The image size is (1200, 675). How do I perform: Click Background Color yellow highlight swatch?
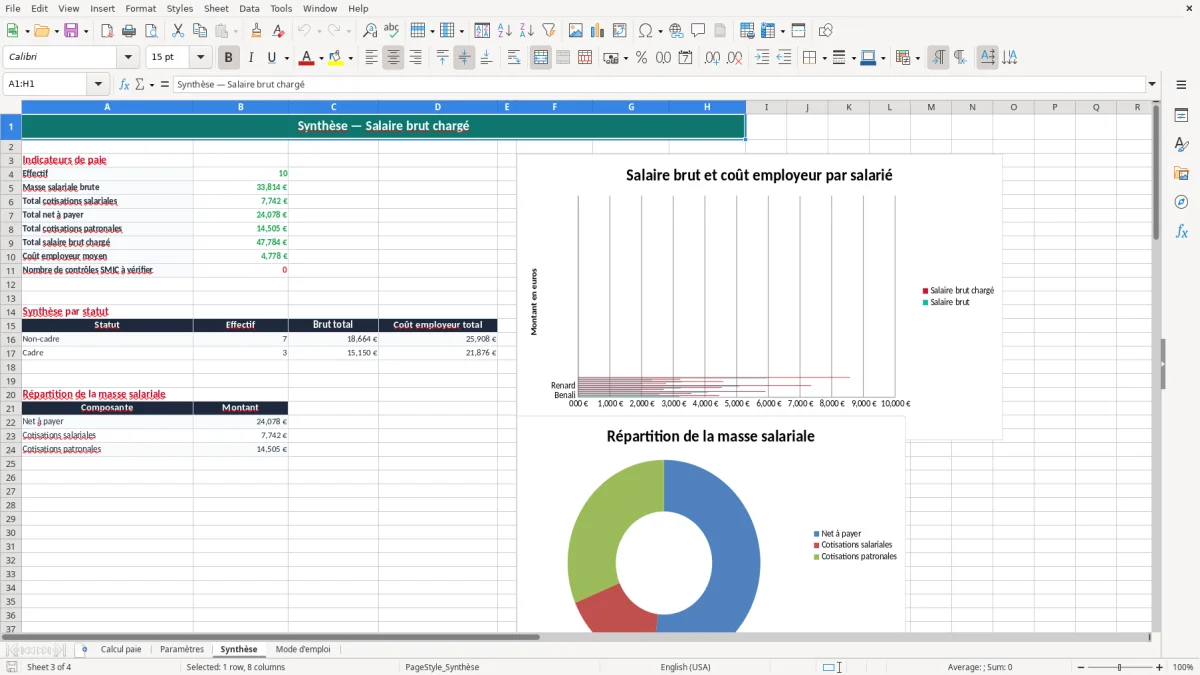point(336,58)
